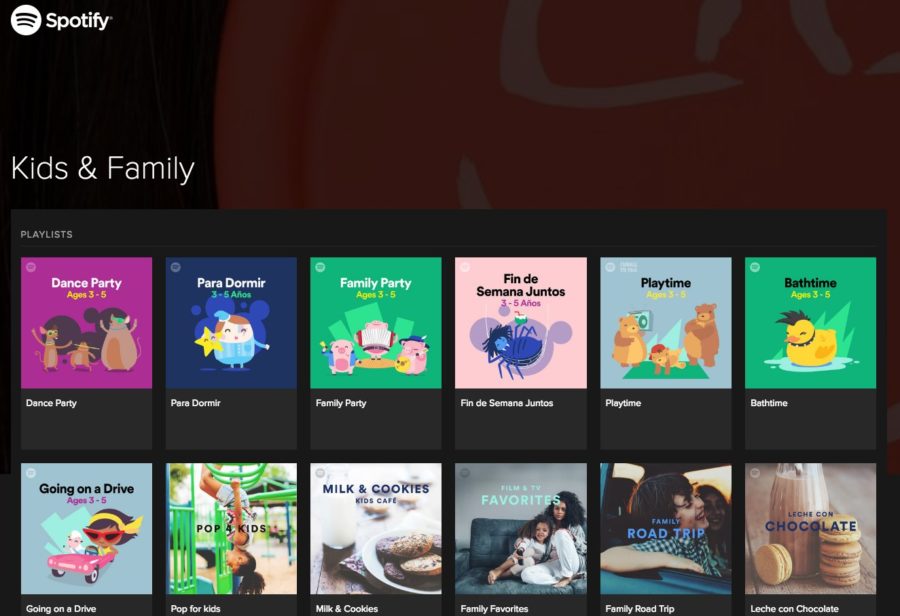
Task: Open the Pop 4 Kids playground cover
Action: coord(231,529)
